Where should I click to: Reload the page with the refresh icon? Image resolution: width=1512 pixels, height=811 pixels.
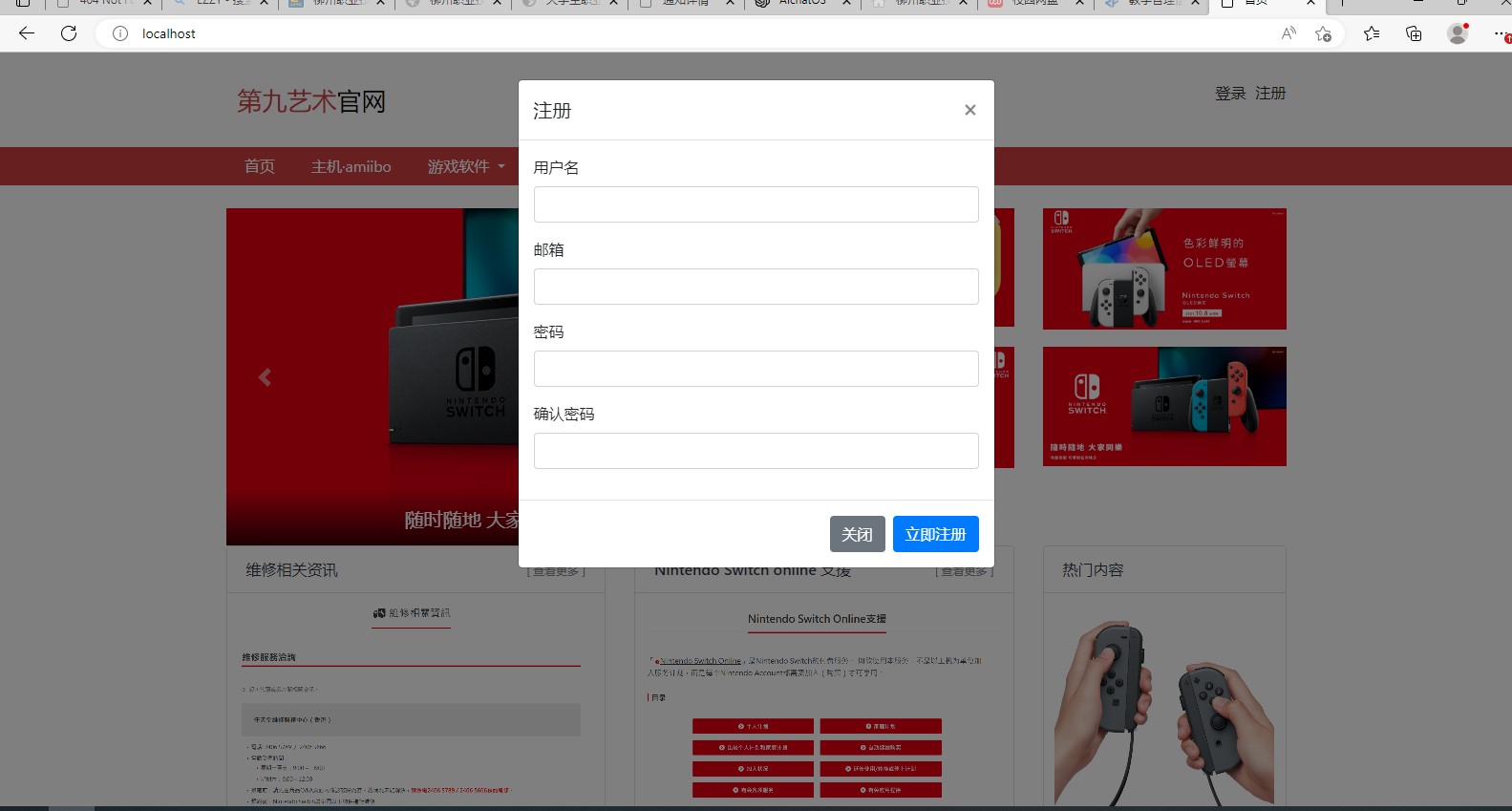click(x=69, y=33)
